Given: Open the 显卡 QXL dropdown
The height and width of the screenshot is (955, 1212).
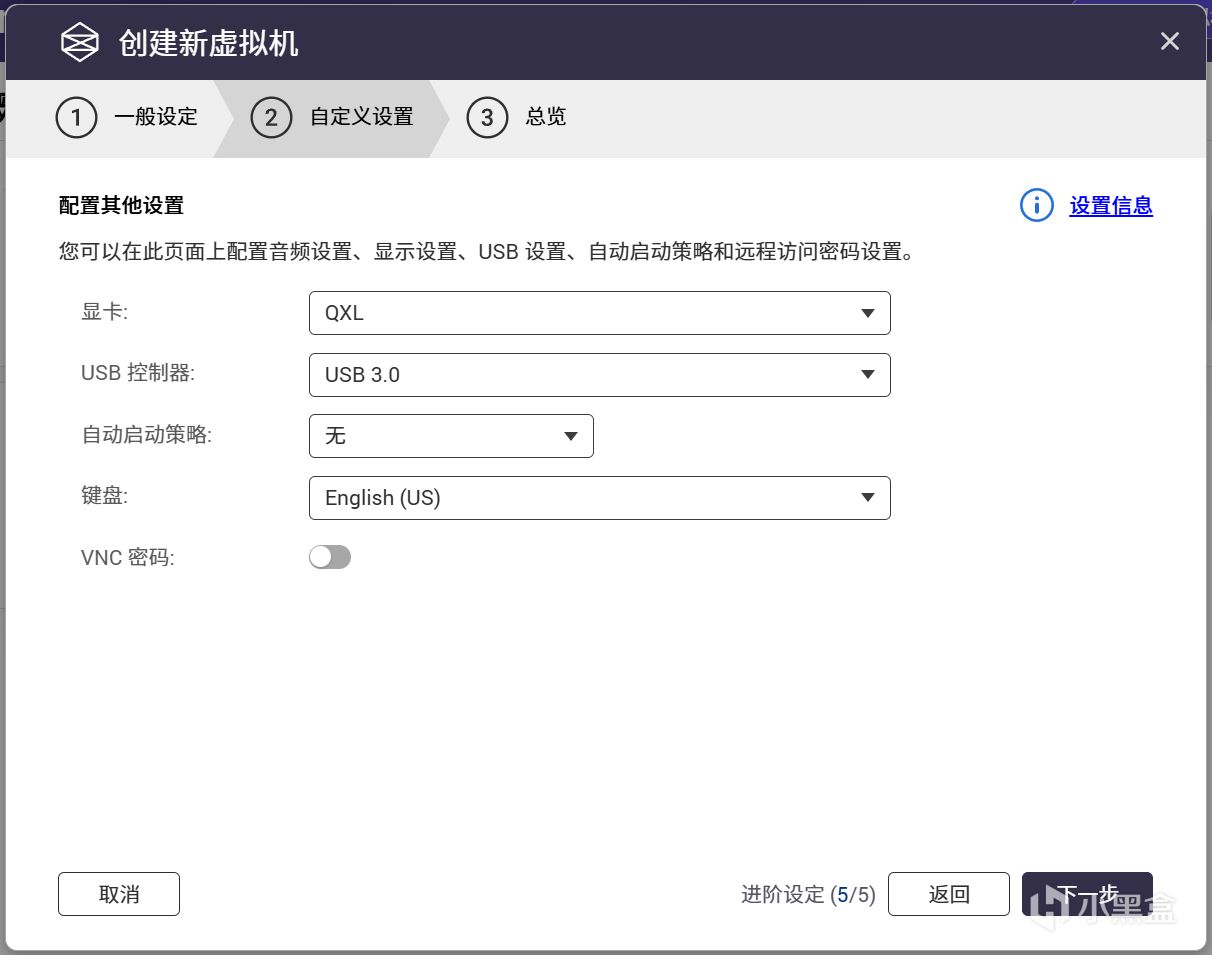Looking at the screenshot, I should coord(599,313).
